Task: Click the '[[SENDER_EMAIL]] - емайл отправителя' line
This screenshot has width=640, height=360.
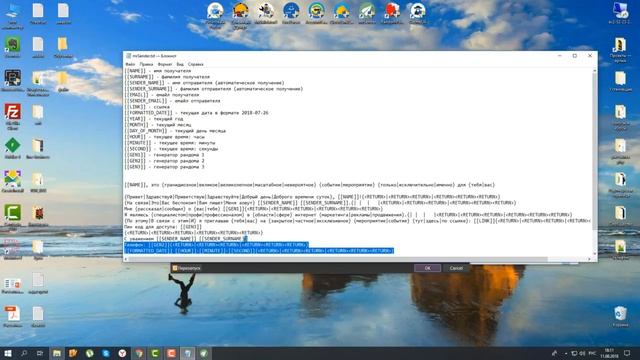Action: pos(172,101)
